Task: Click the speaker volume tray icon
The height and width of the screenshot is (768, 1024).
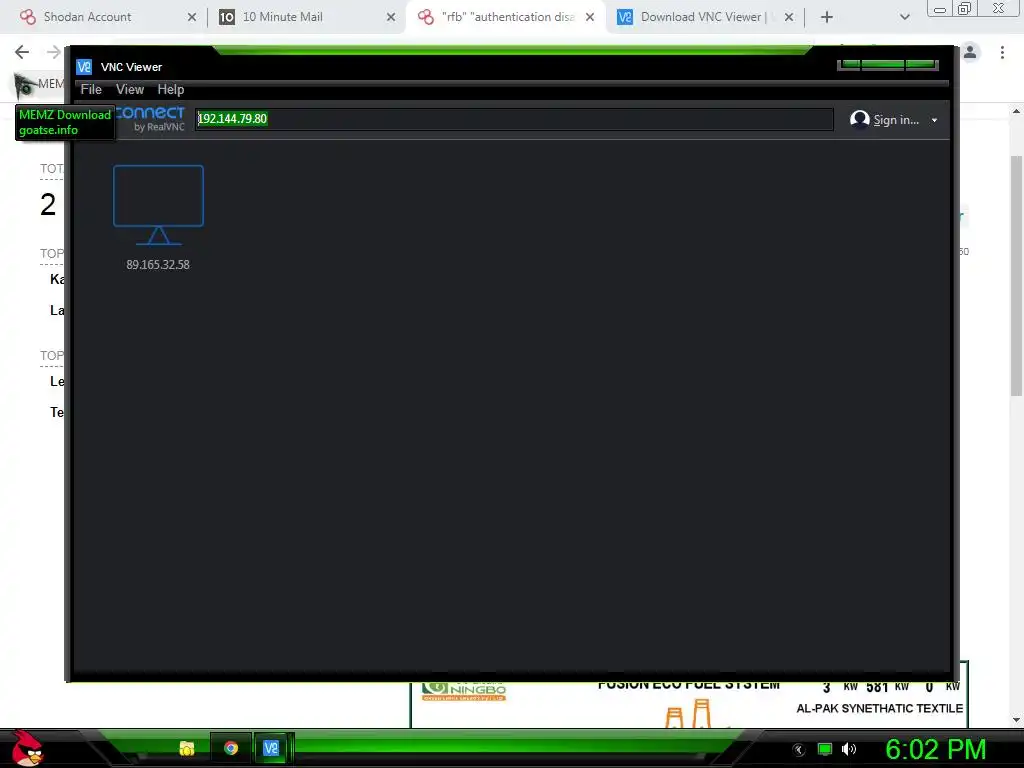Action: pos(848,749)
